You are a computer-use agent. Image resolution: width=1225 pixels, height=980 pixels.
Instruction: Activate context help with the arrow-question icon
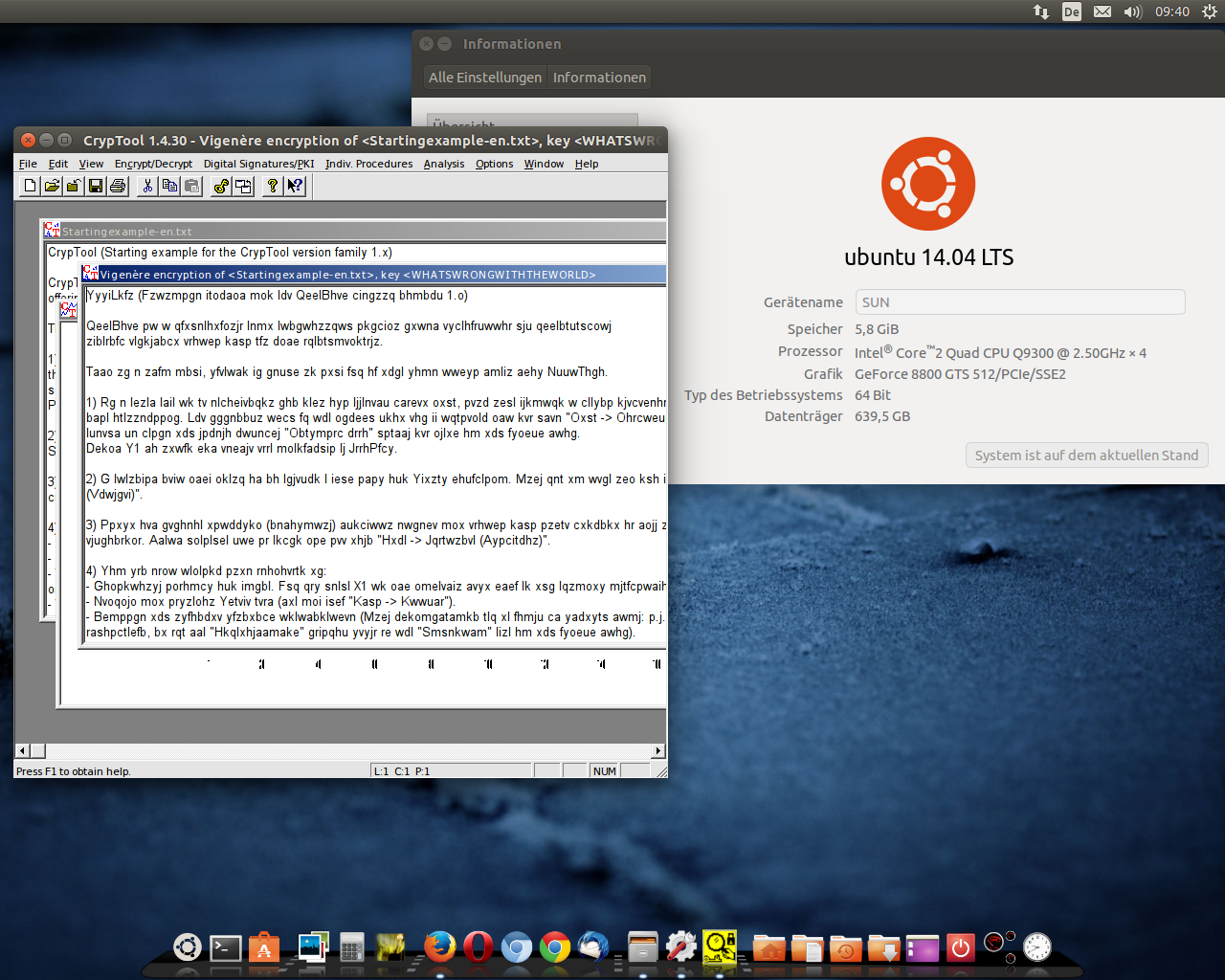294,186
